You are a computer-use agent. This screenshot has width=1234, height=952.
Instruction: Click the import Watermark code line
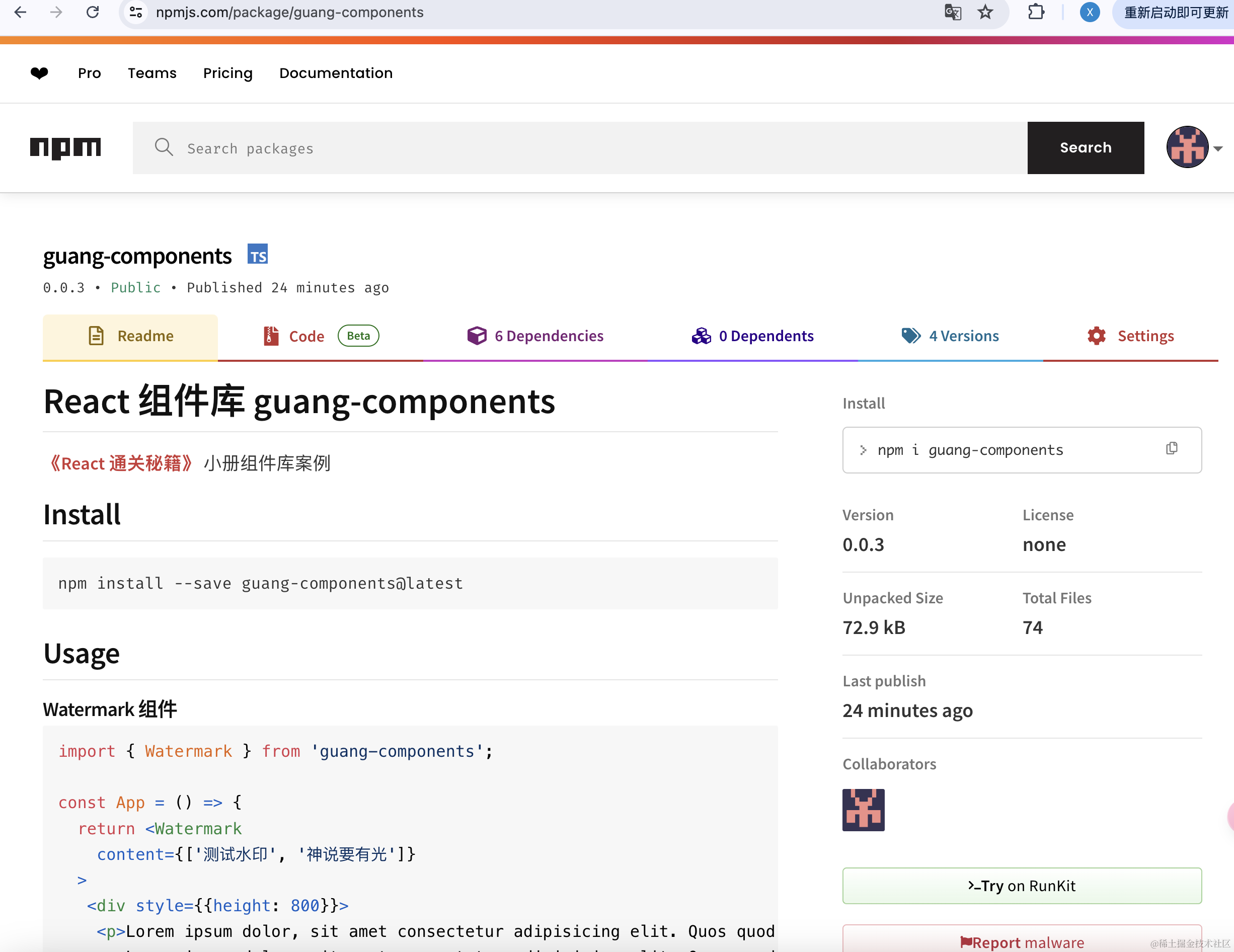(x=276, y=751)
